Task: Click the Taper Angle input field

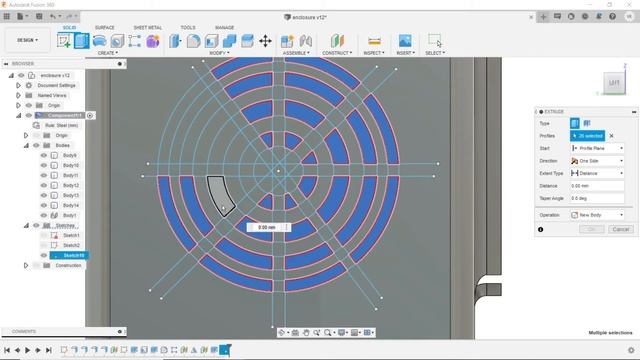Action: (x=597, y=198)
